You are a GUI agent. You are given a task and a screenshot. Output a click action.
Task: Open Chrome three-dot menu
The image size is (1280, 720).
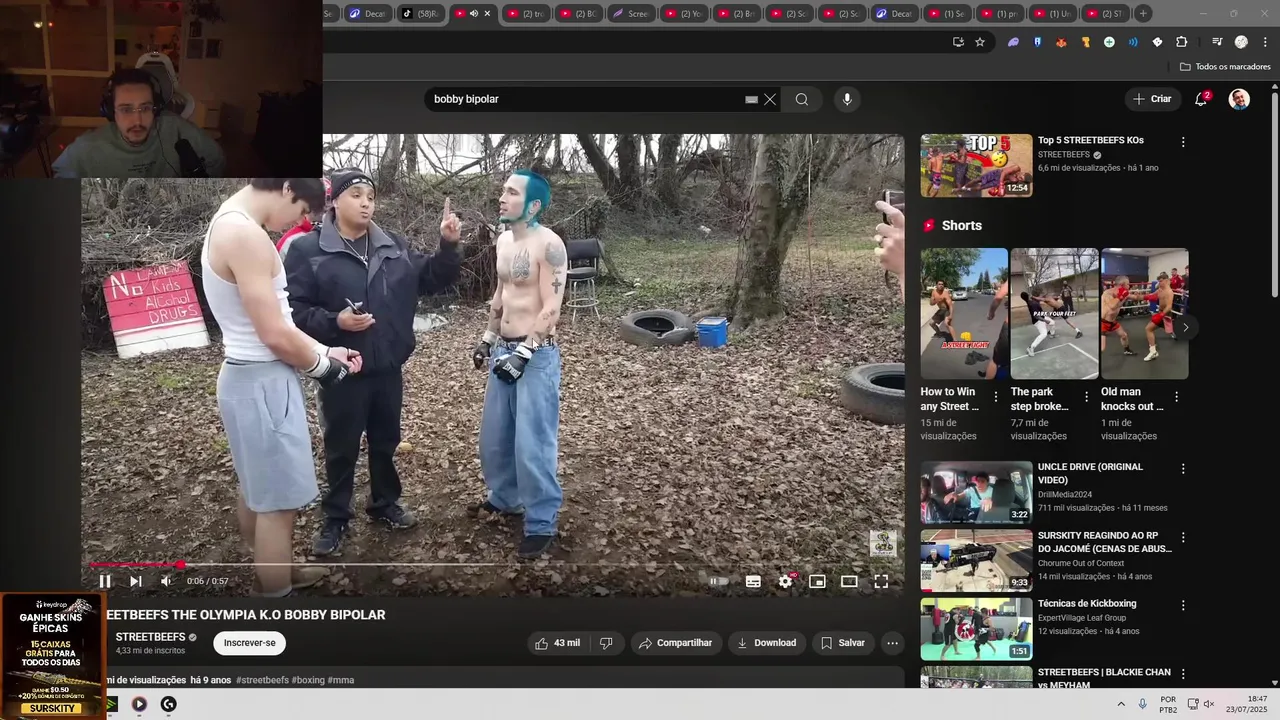click(1264, 42)
